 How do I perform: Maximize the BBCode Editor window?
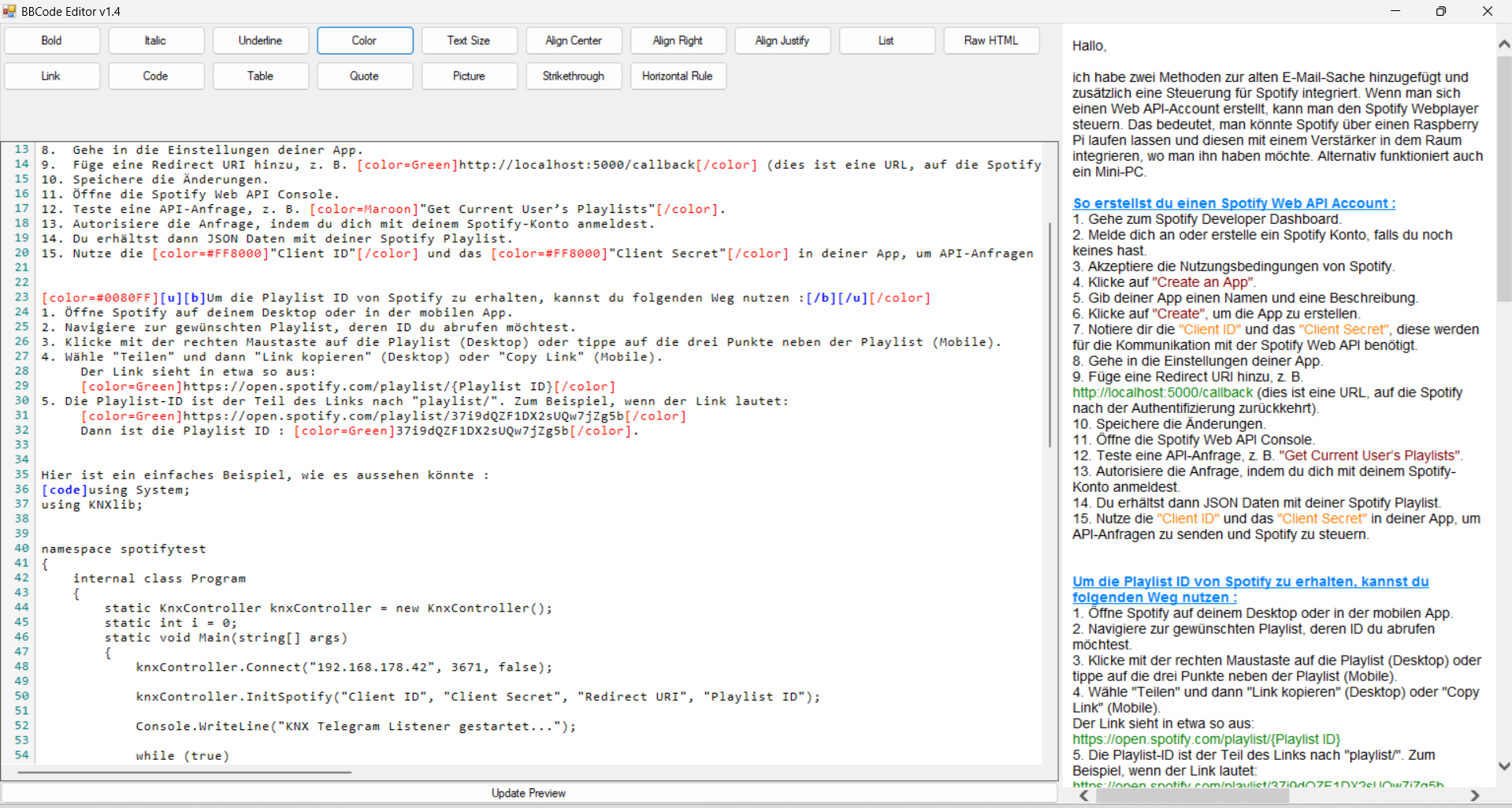1441,11
